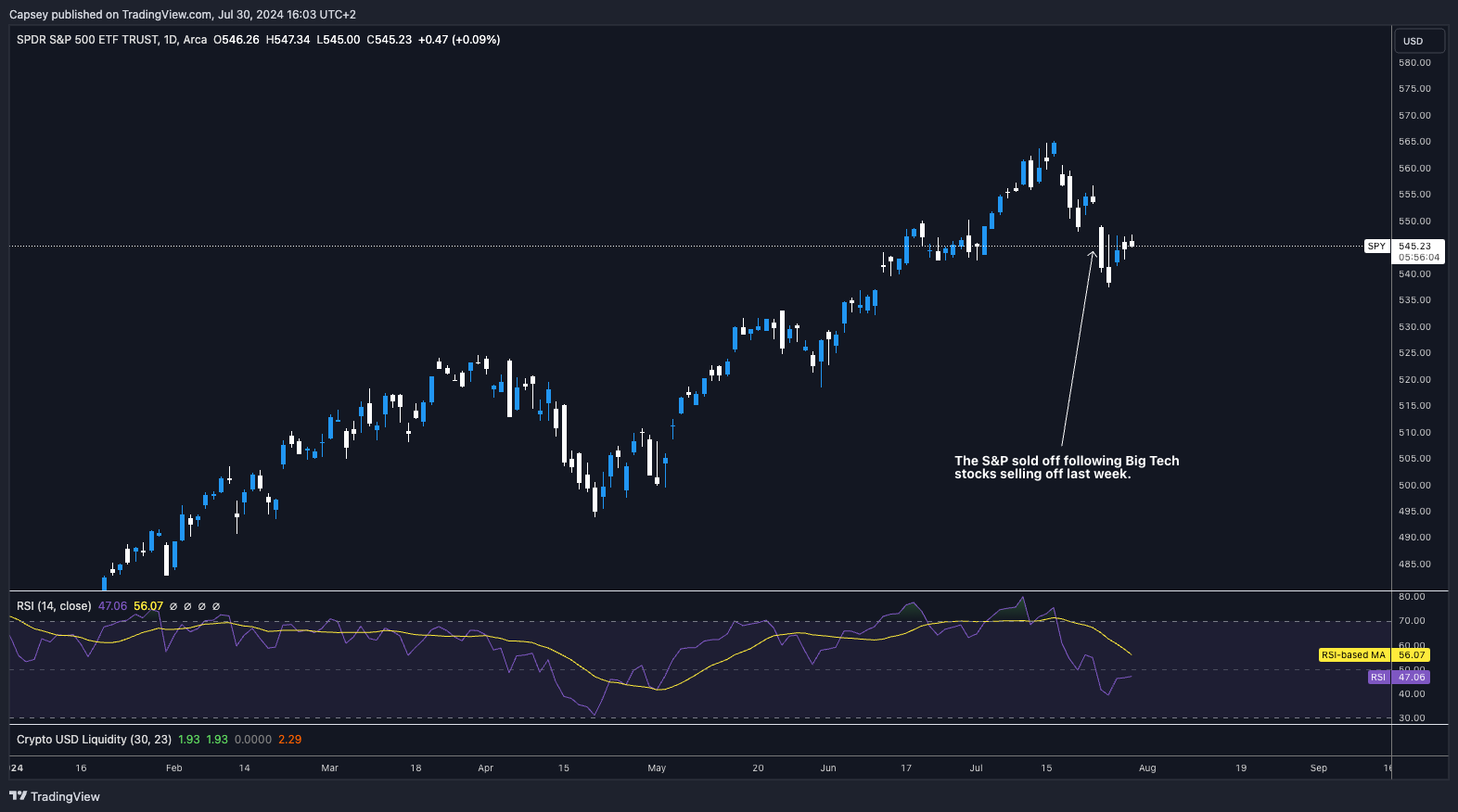Image resolution: width=1458 pixels, height=812 pixels.
Task: Click the Jul label on the time axis
Action: pos(977,768)
